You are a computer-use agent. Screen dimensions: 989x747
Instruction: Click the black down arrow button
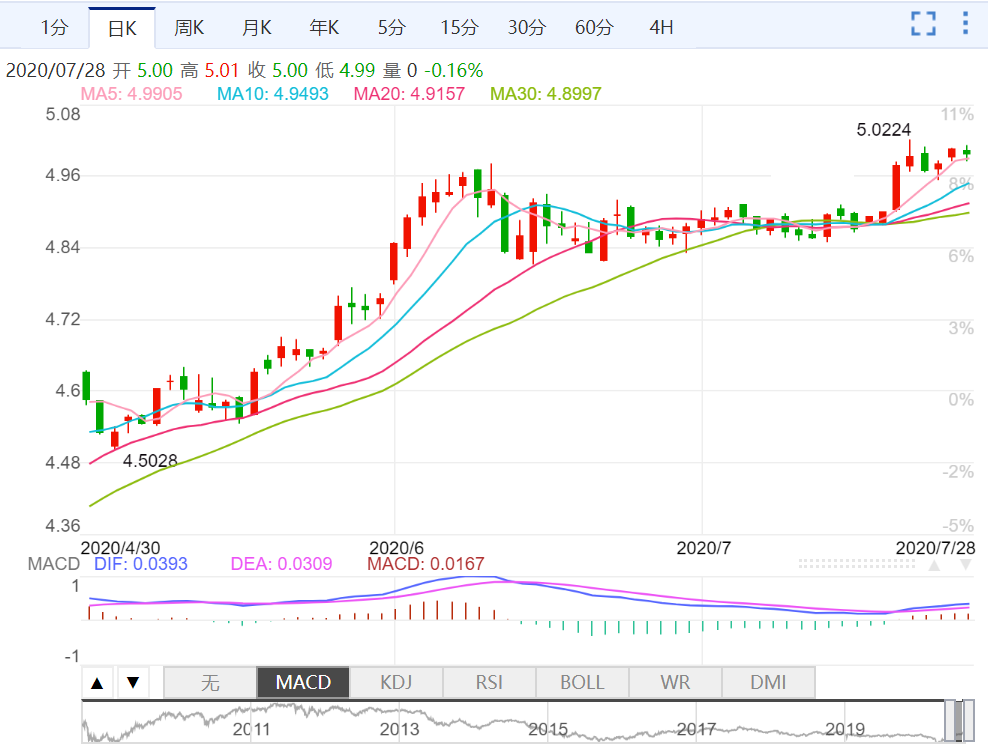coord(133,683)
